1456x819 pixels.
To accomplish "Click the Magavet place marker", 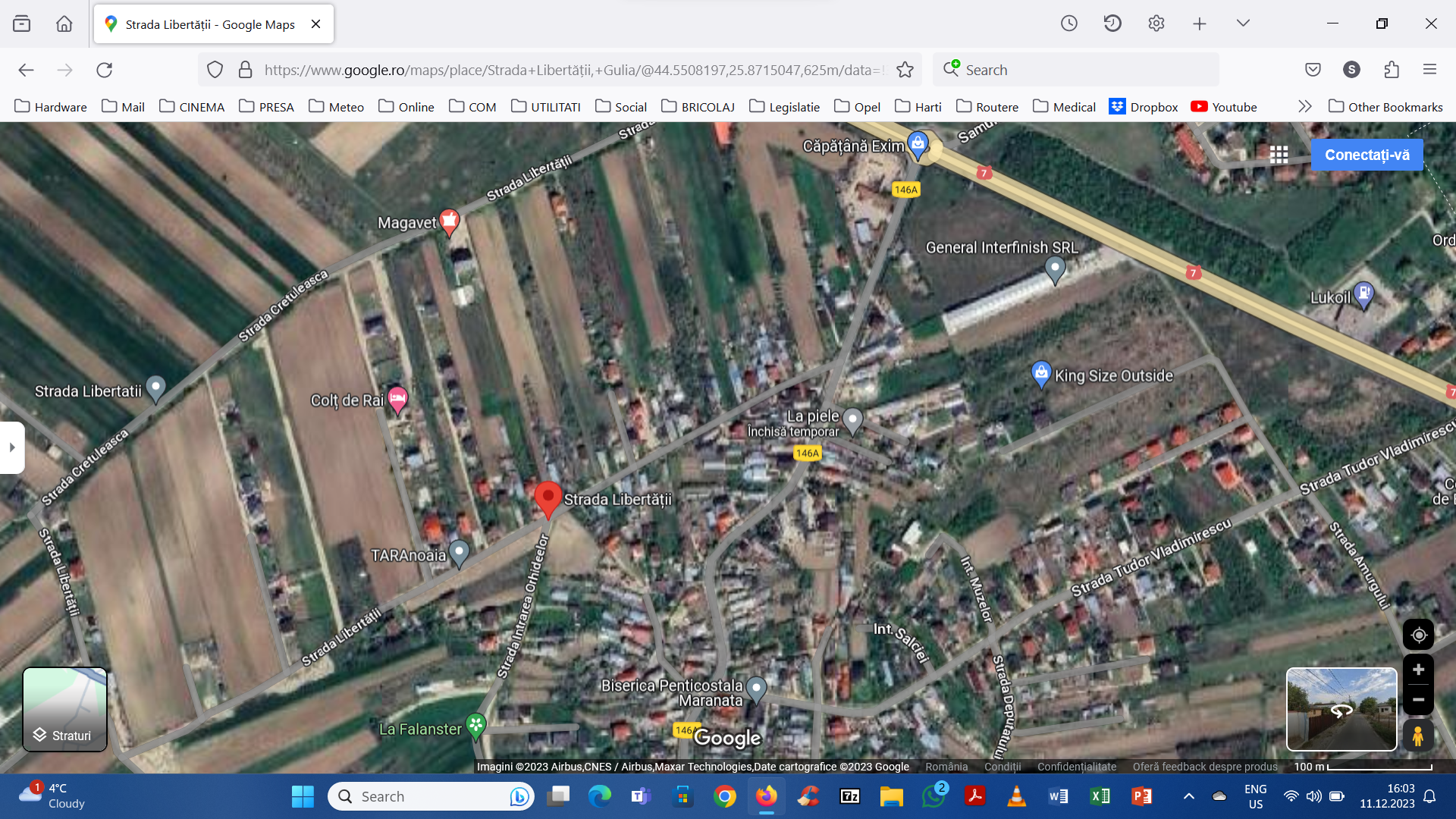I will point(449,221).
